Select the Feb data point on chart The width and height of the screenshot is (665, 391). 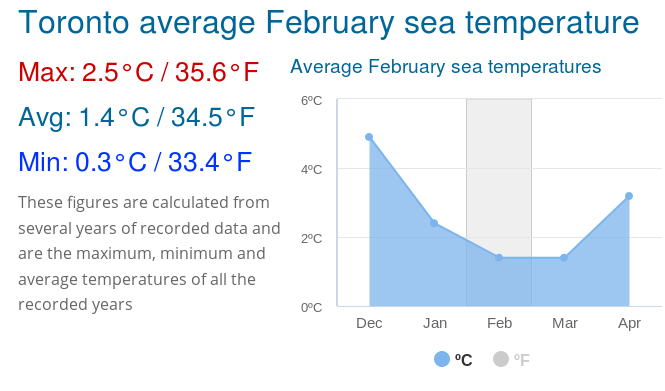coord(499,257)
